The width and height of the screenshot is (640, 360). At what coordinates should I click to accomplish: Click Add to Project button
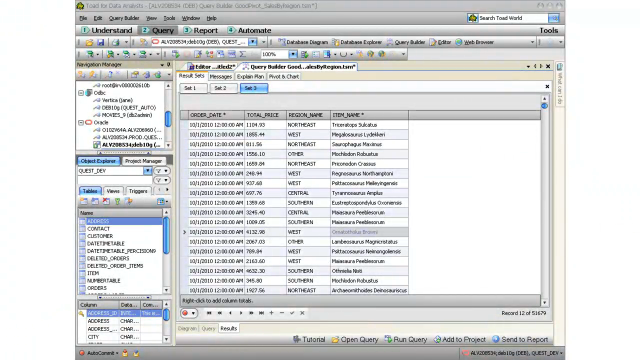(460, 339)
